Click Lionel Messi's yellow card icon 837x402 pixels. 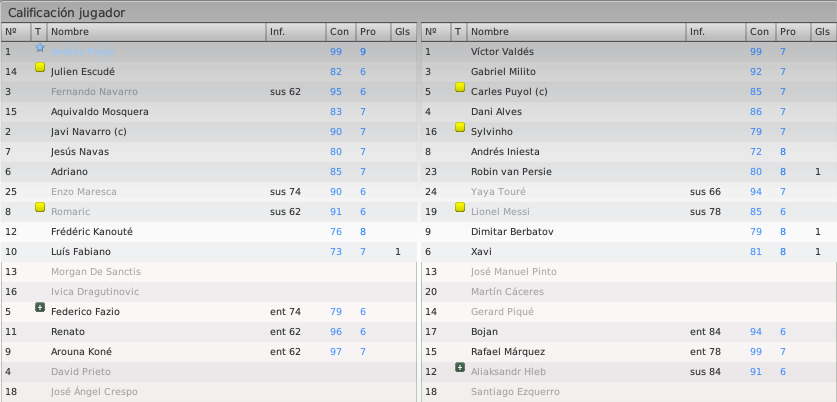click(x=460, y=207)
